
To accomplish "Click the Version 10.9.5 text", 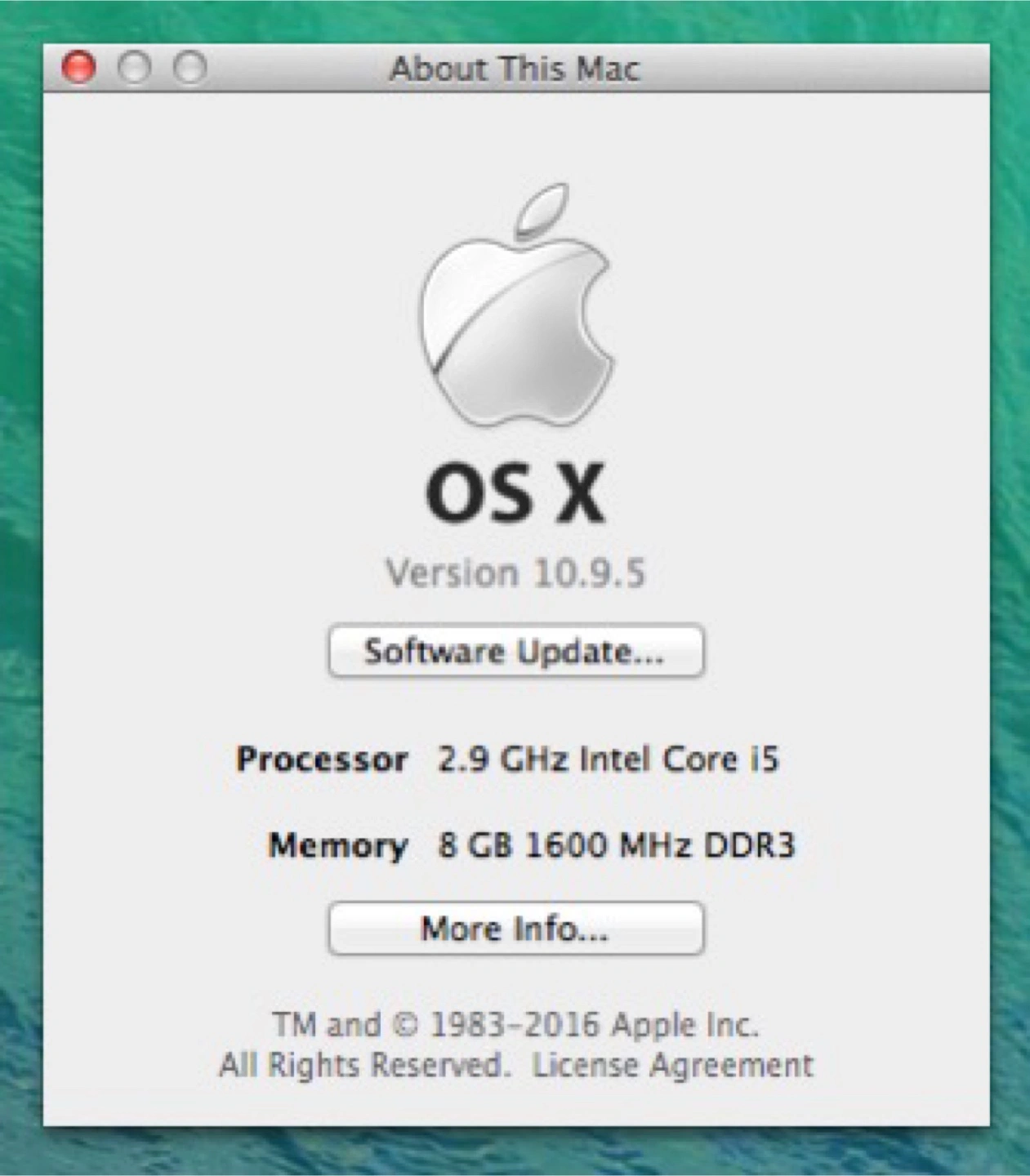I will coord(515,572).
